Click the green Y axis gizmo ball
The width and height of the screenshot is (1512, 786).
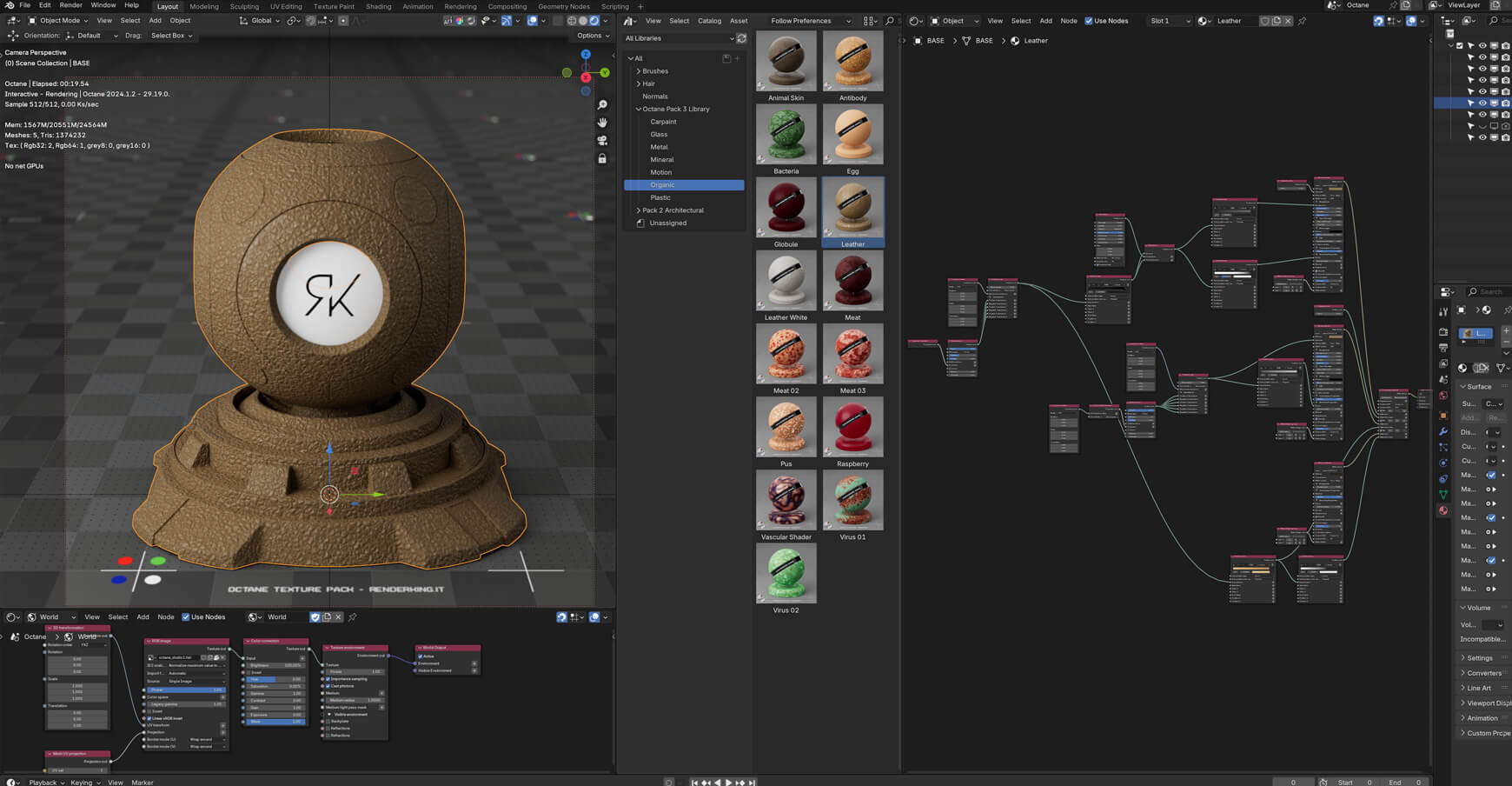point(605,73)
